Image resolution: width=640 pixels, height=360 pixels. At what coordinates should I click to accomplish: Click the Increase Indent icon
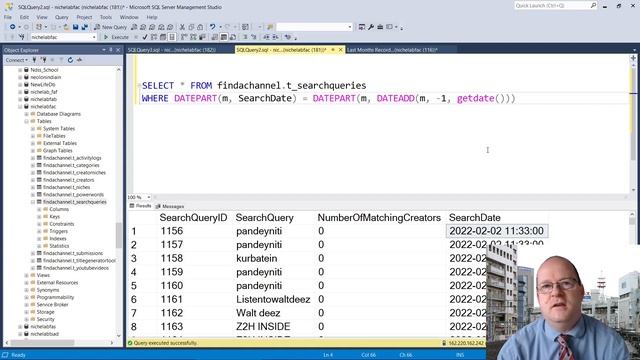tap(275, 37)
